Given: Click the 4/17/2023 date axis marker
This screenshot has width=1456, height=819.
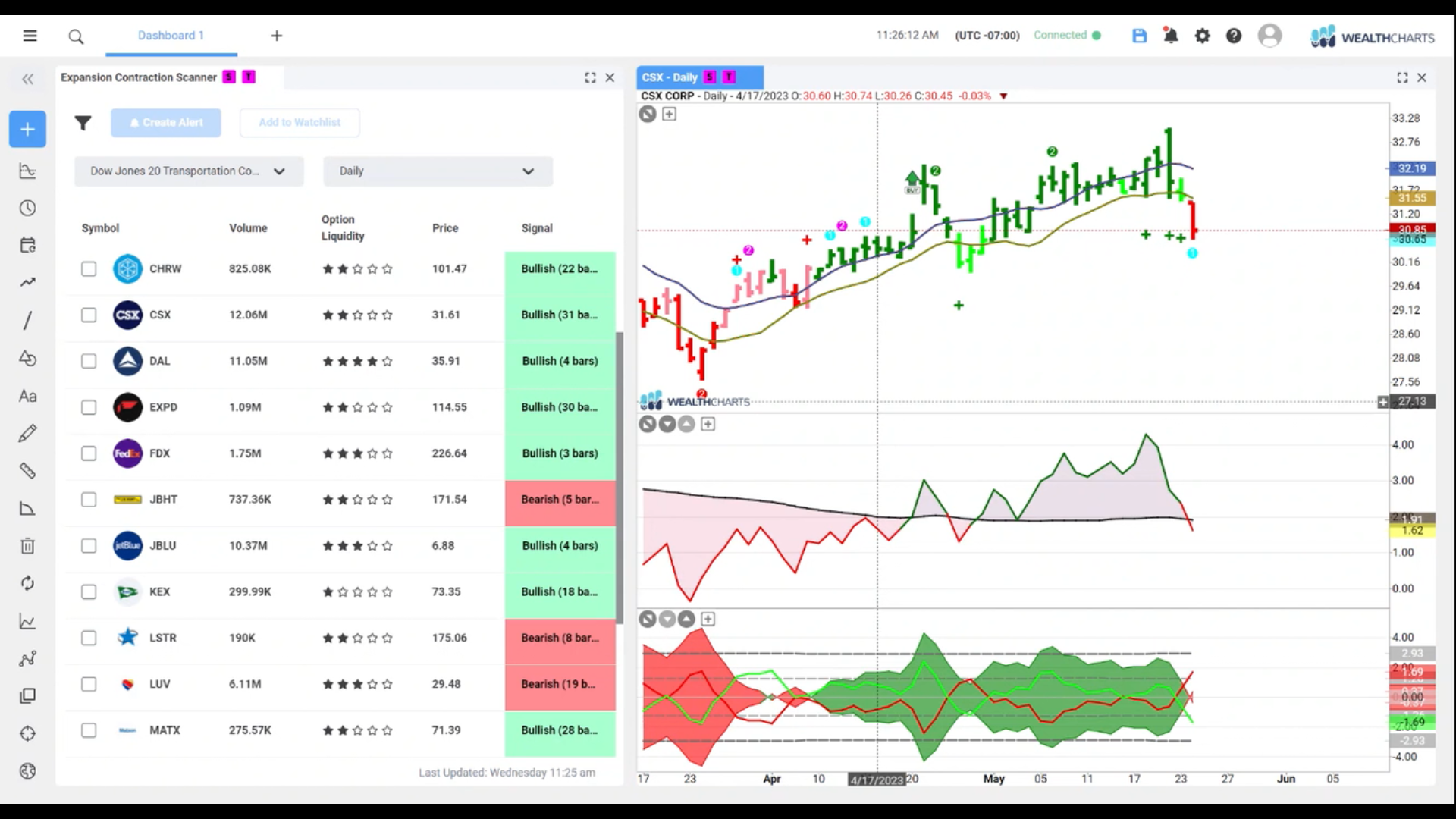Looking at the screenshot, I should 877,780.
